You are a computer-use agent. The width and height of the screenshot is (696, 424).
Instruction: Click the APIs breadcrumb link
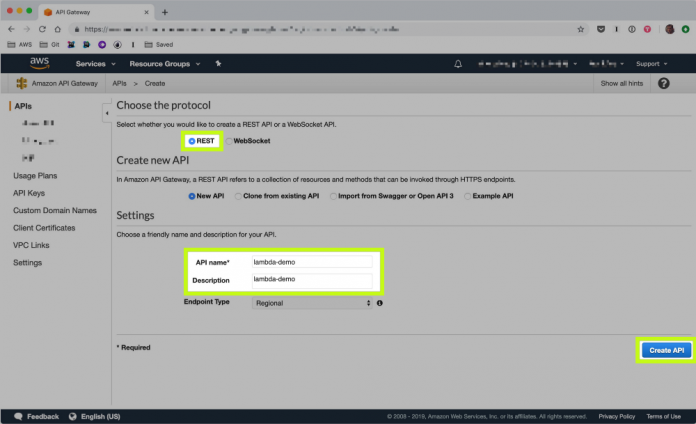119,83
